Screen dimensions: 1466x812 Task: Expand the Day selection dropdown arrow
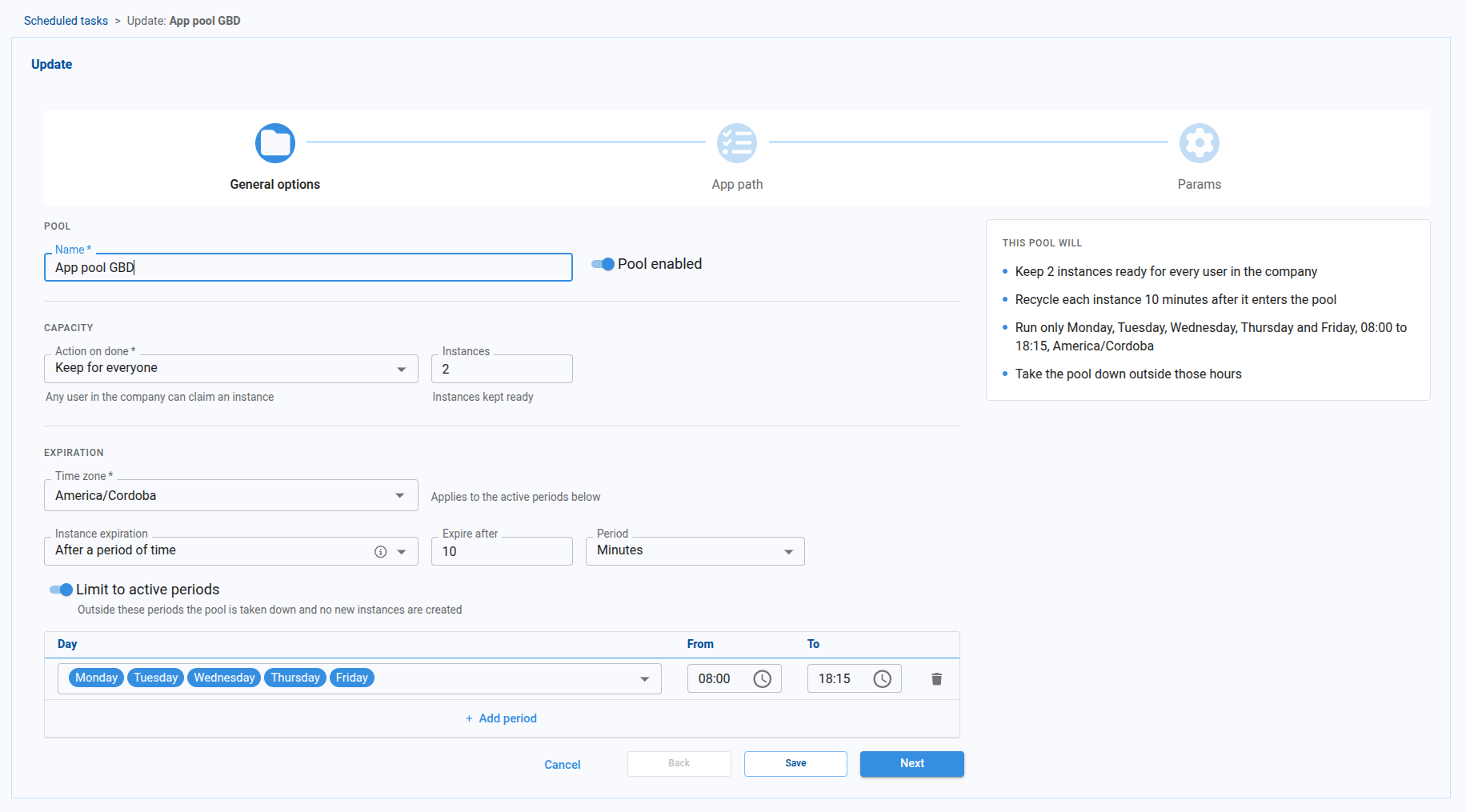click(644, 679)
